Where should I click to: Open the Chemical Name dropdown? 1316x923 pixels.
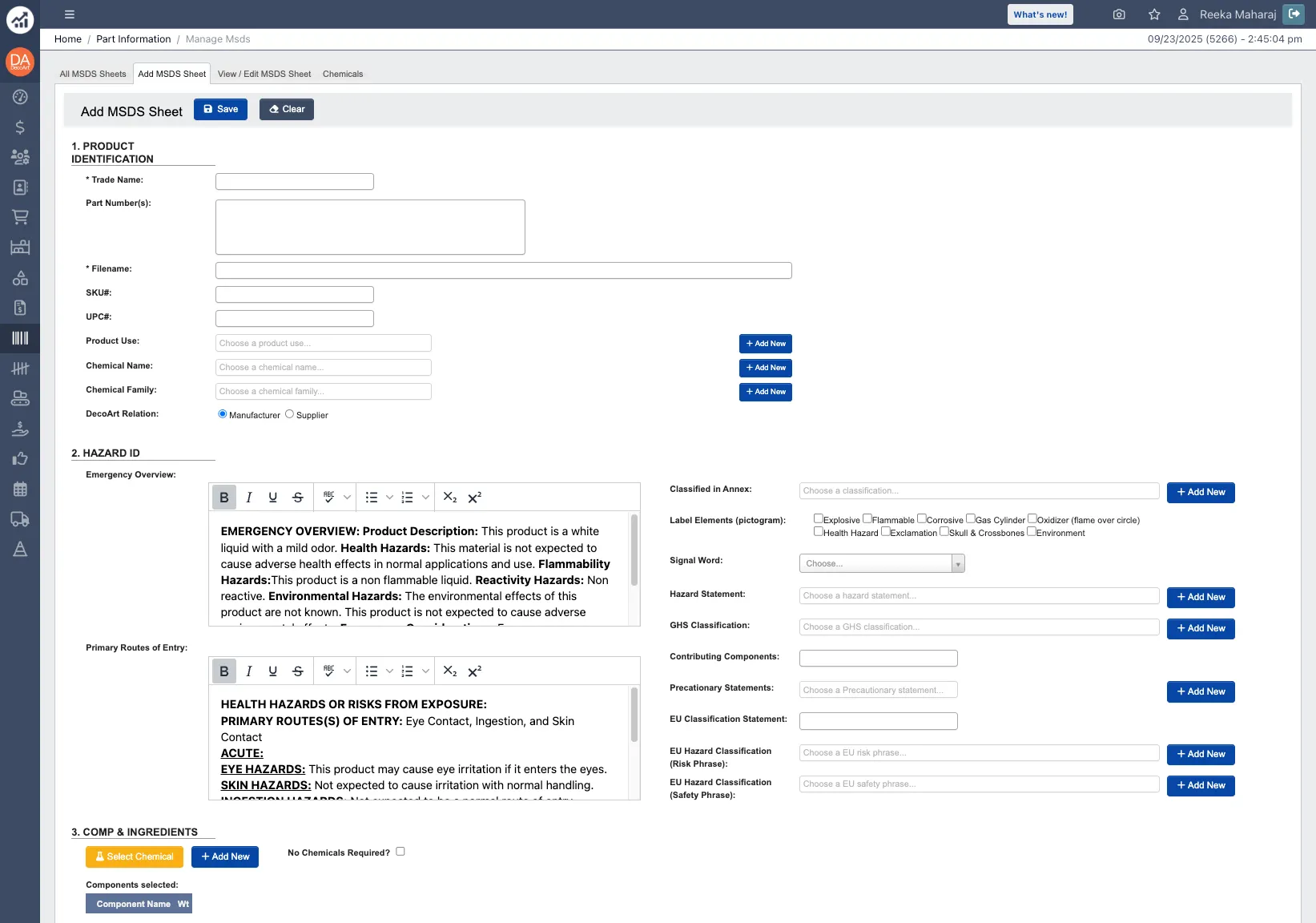(x=324, y=367)
